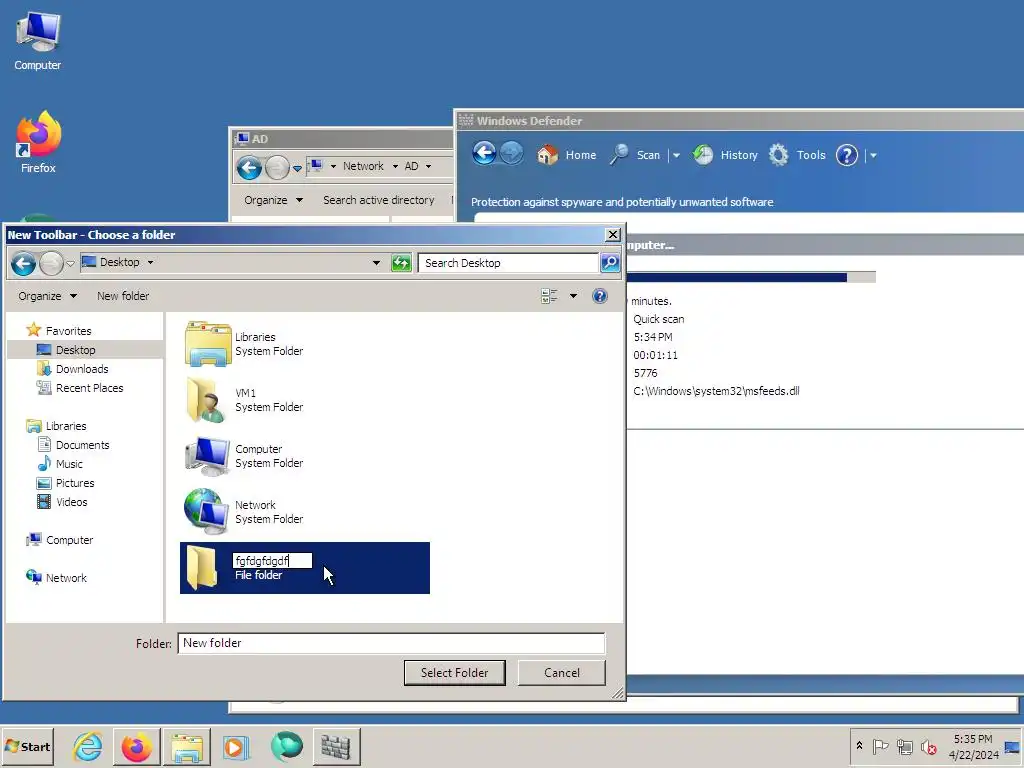
Task: Click the muted volume tray icon
Action: (x=928, y=746)
